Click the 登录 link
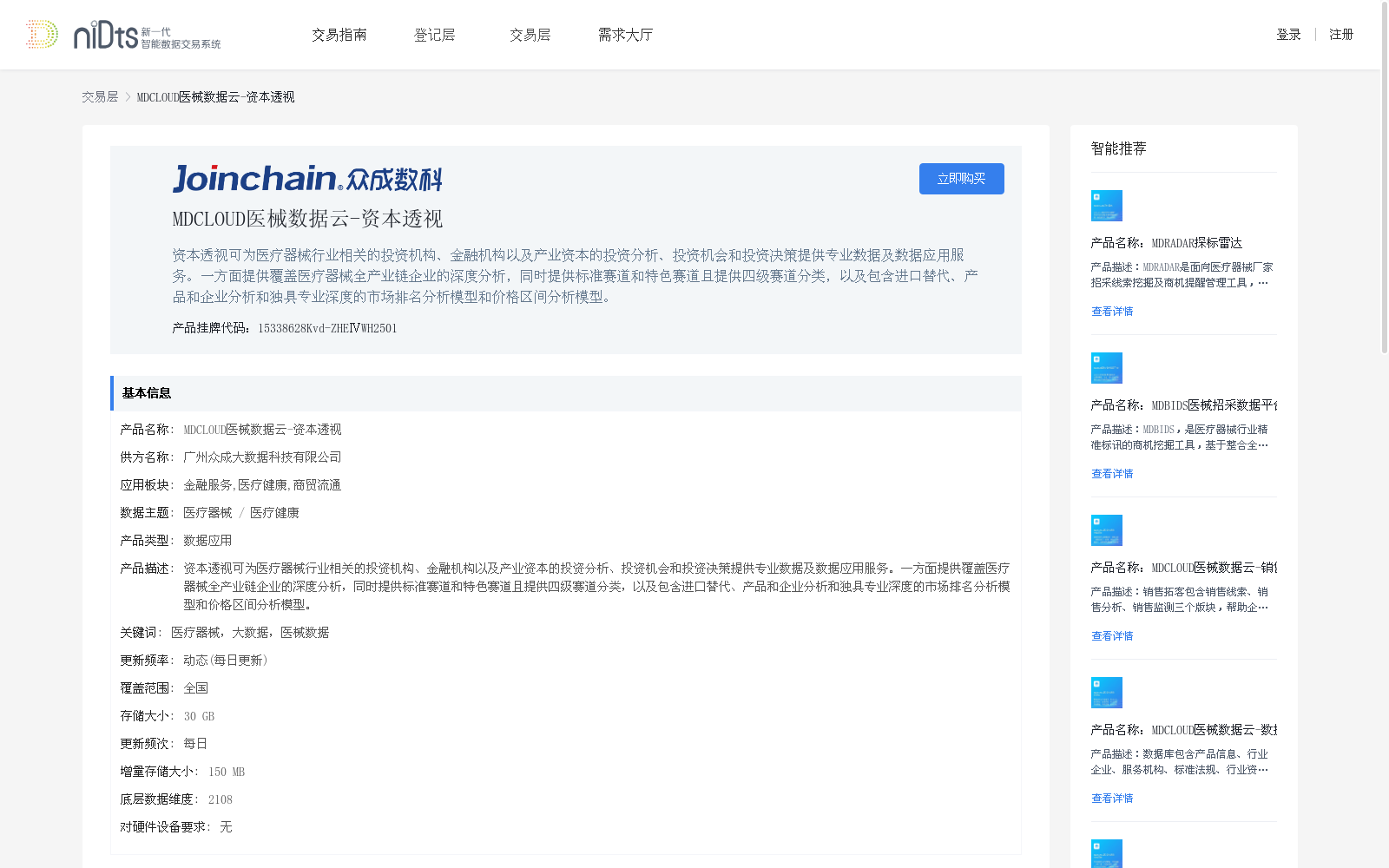This screenshot has height=868, width=1389. coord(1288,35)
